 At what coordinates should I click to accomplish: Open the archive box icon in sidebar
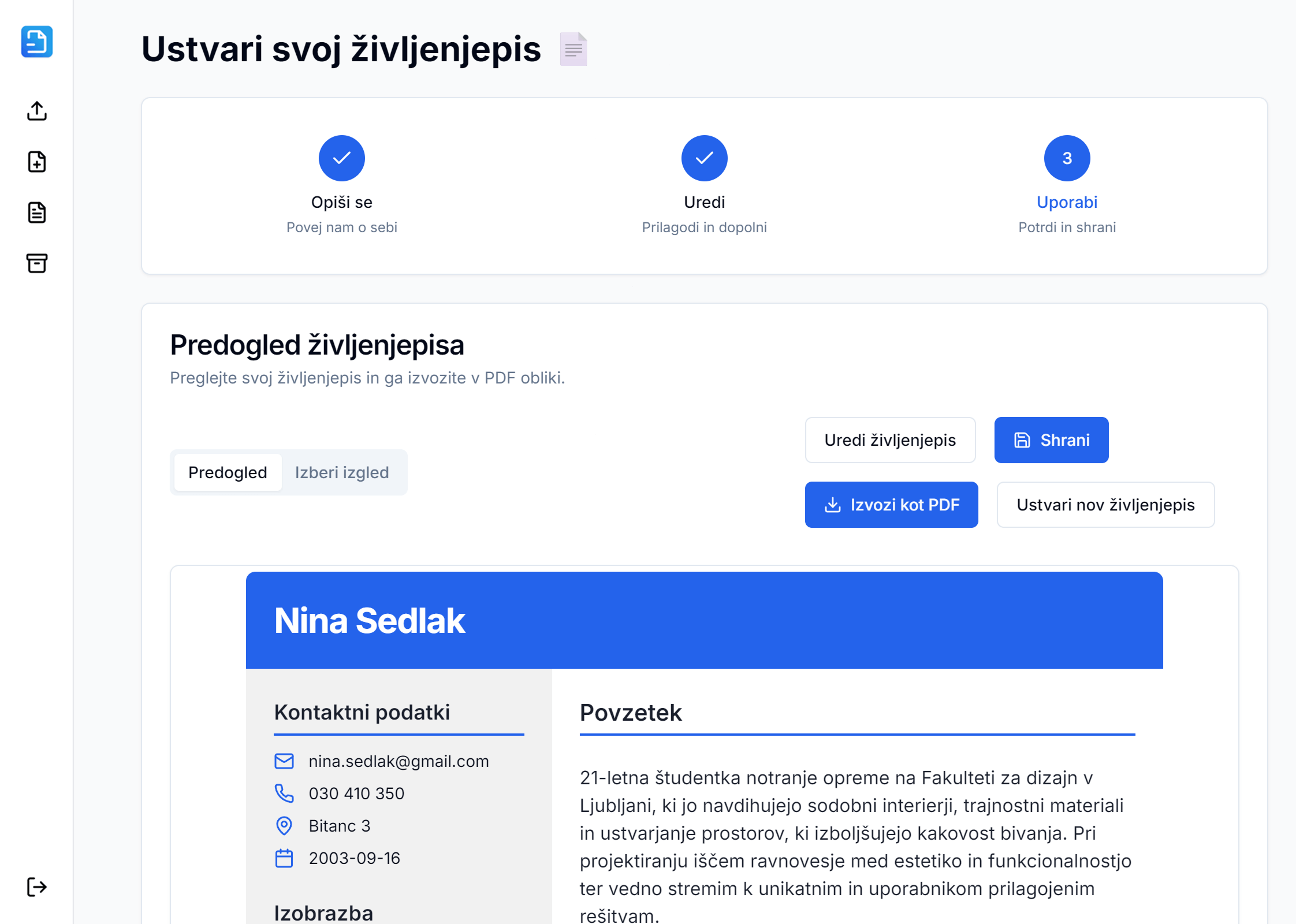pyautogui.click(x=37, y=263)
